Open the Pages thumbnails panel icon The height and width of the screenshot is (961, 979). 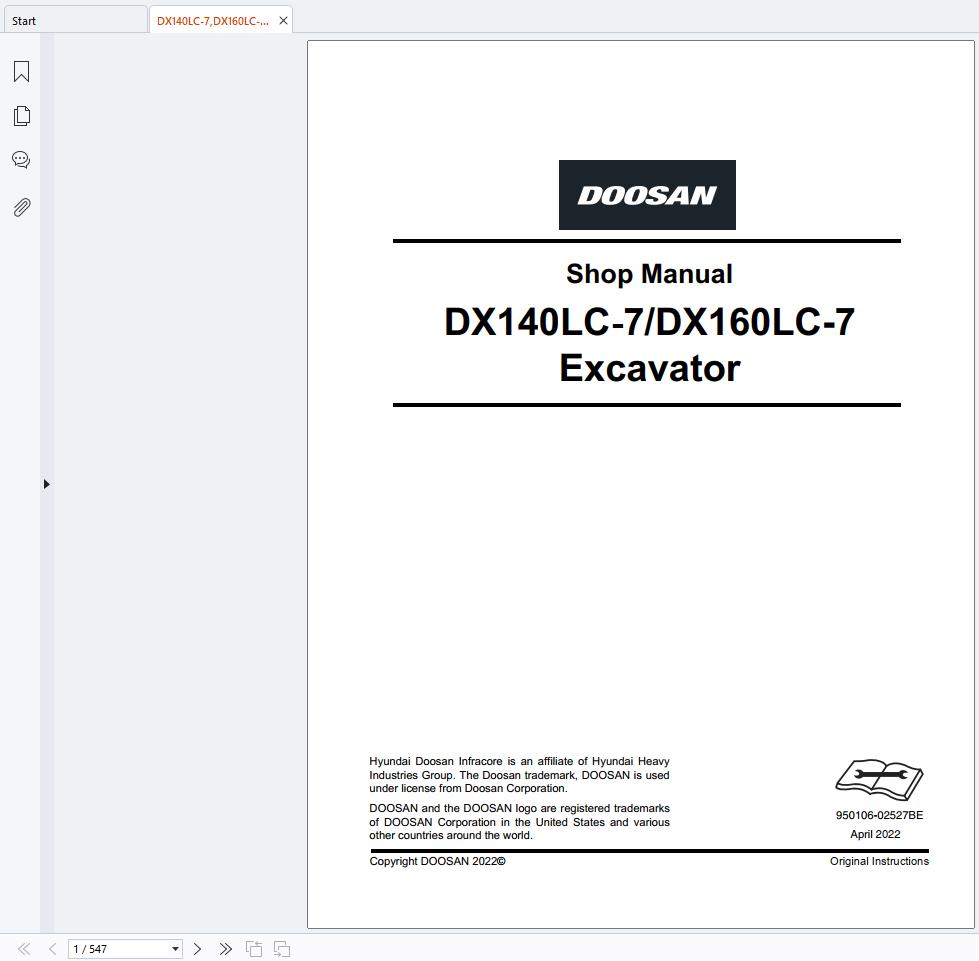pyautogui.click(x=21, y=116)
